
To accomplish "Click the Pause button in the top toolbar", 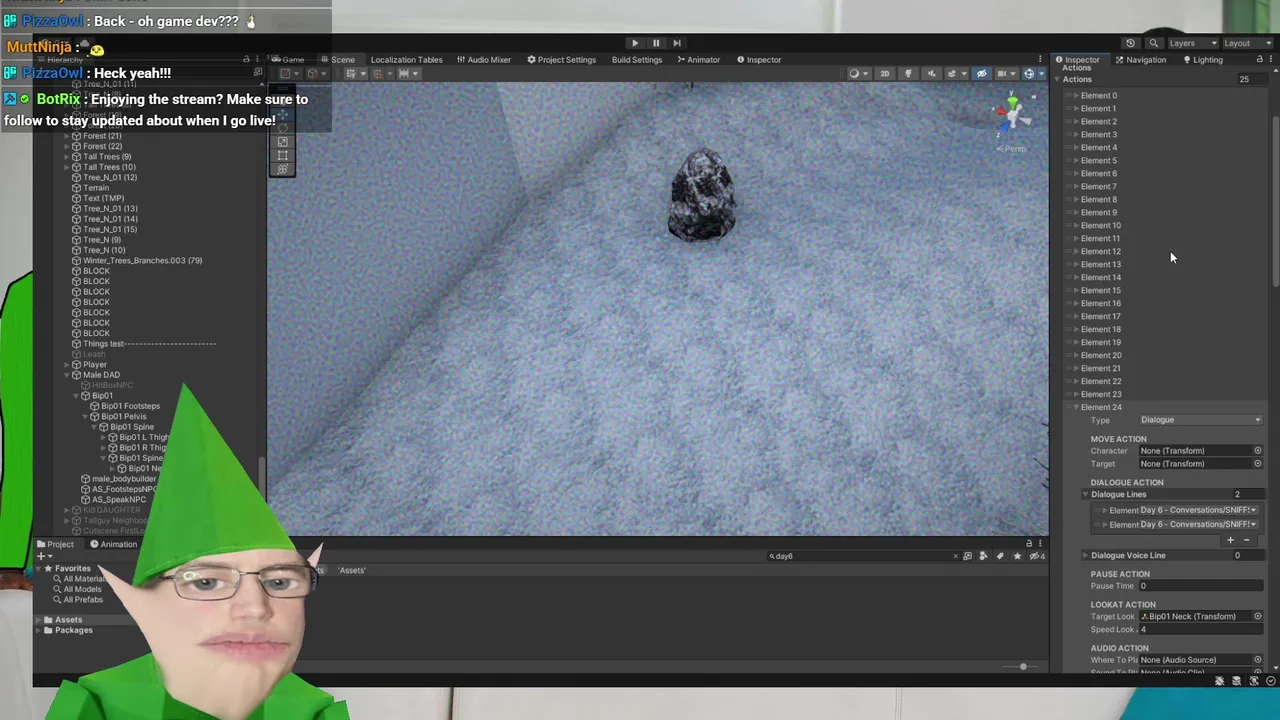I will (656, 43).
